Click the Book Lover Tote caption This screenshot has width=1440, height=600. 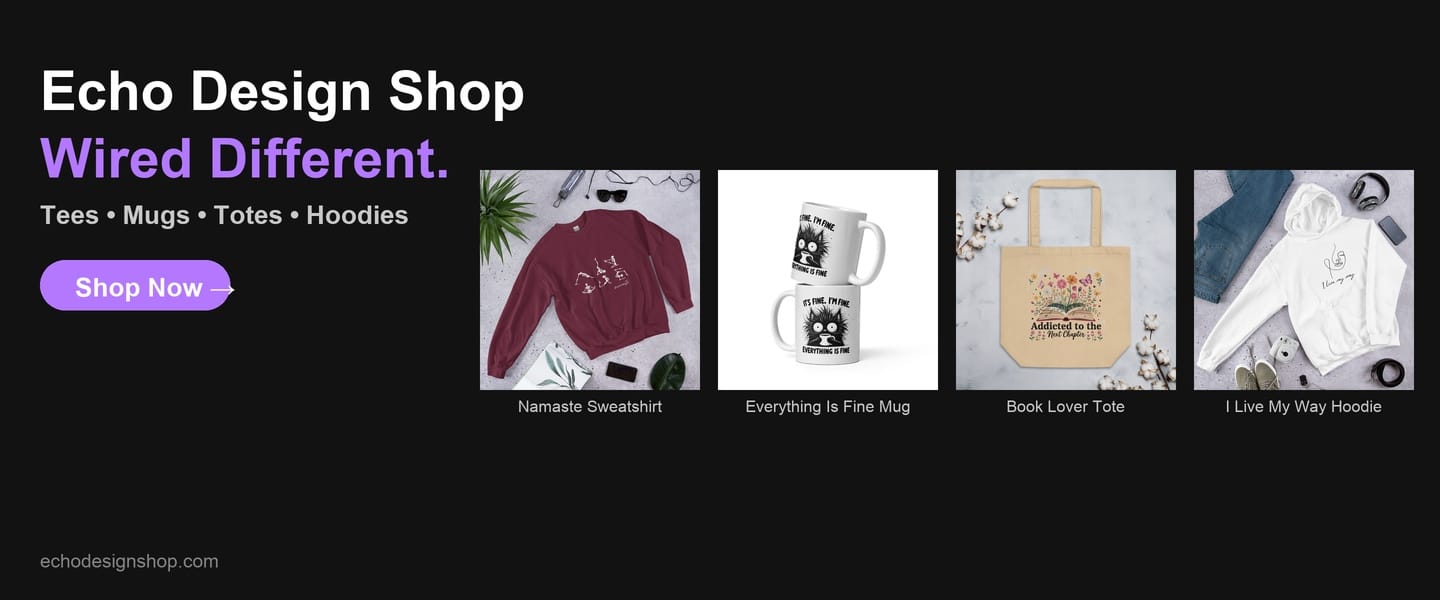(x=1066, y=406)
